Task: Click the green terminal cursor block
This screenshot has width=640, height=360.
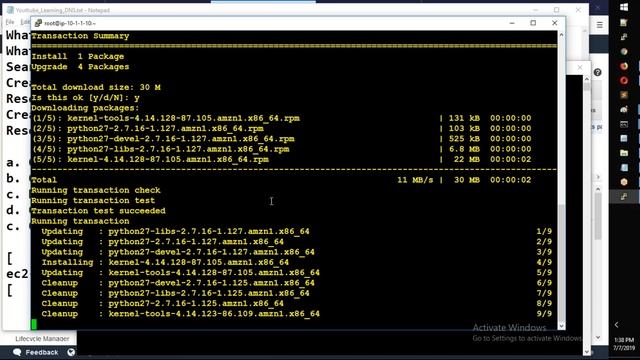Action: pos(34,324)
